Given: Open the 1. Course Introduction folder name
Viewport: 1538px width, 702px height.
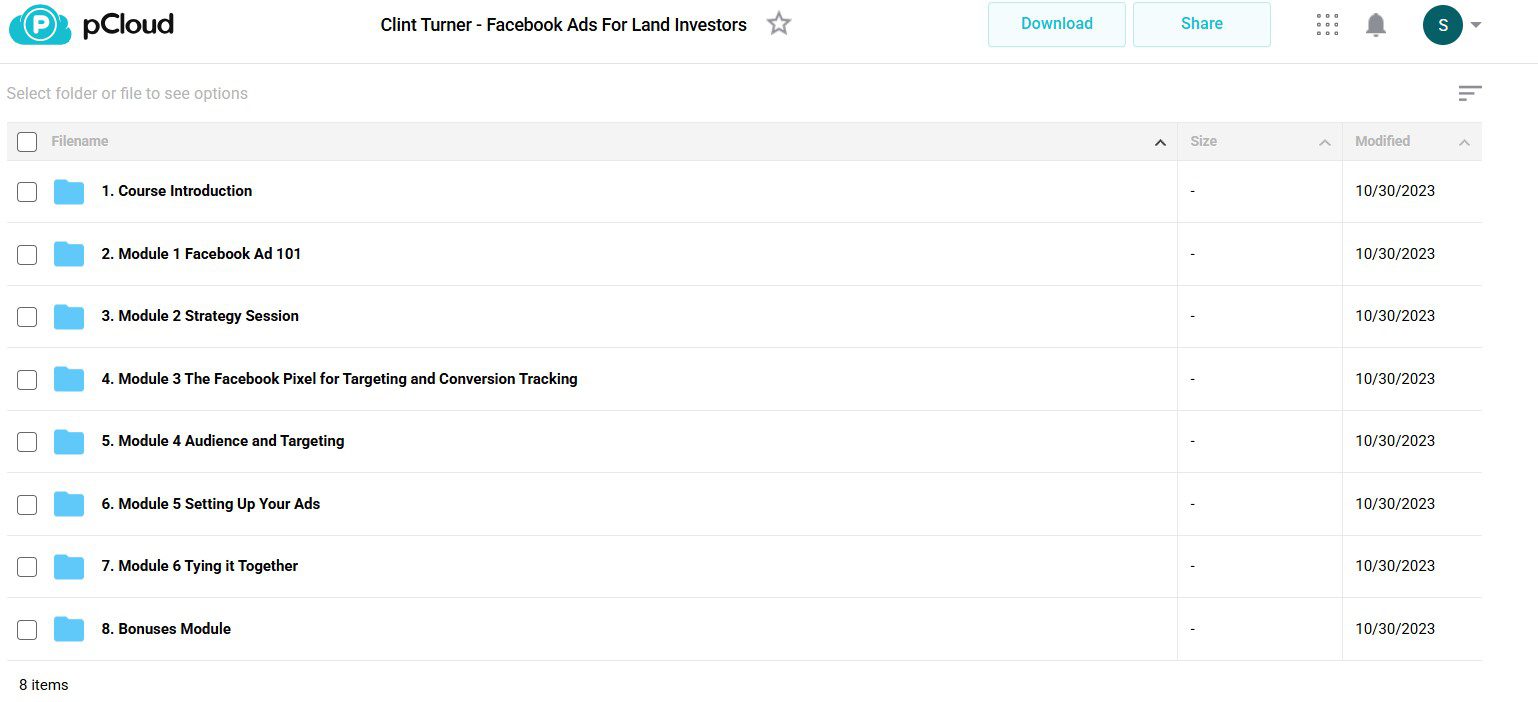Looking at the screenshot, I should 177,191.
